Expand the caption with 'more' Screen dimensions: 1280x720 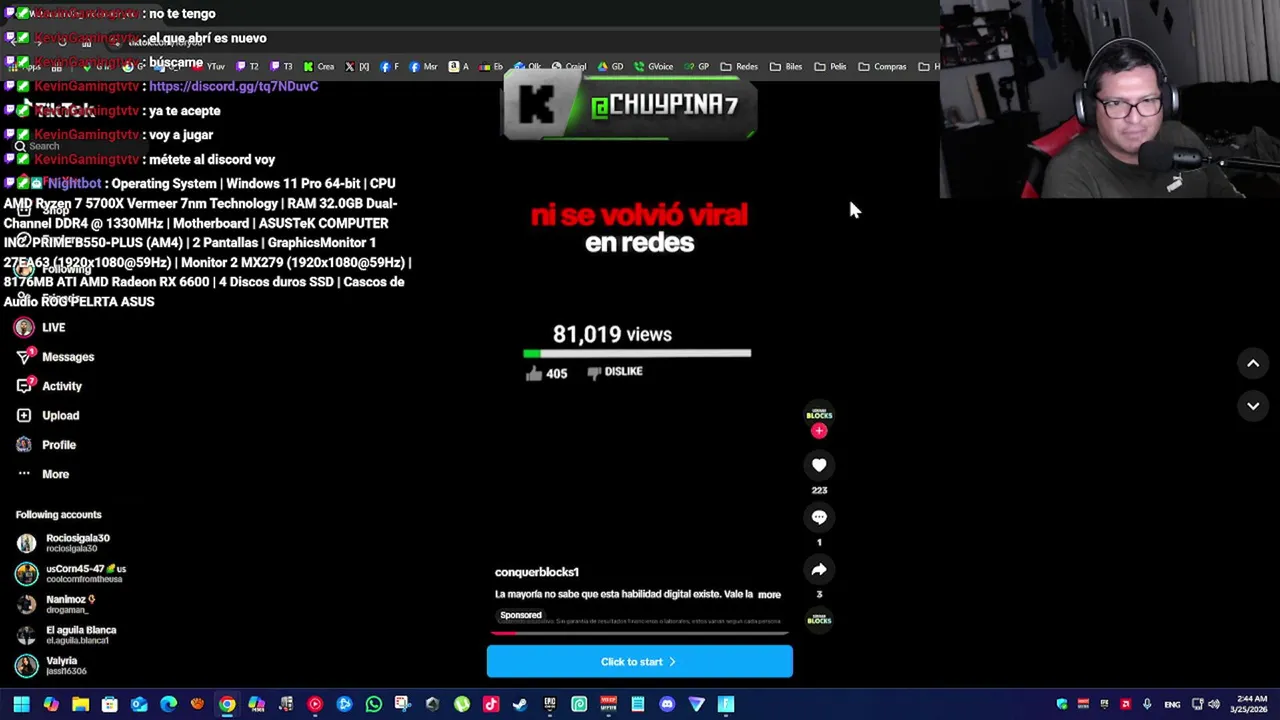click(x=769, y=594)
